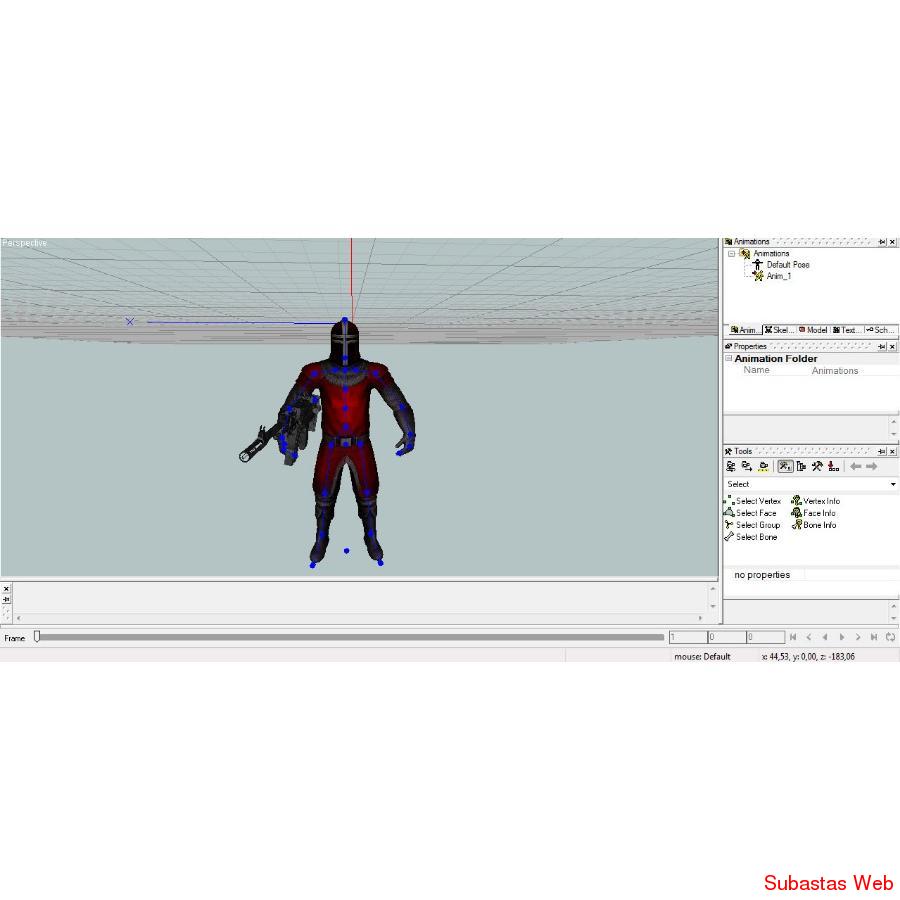The width and height of the screenshot is (900, 900).
Task: Select Anim_1 in the animations tree
Action: (x=778, y=276)
